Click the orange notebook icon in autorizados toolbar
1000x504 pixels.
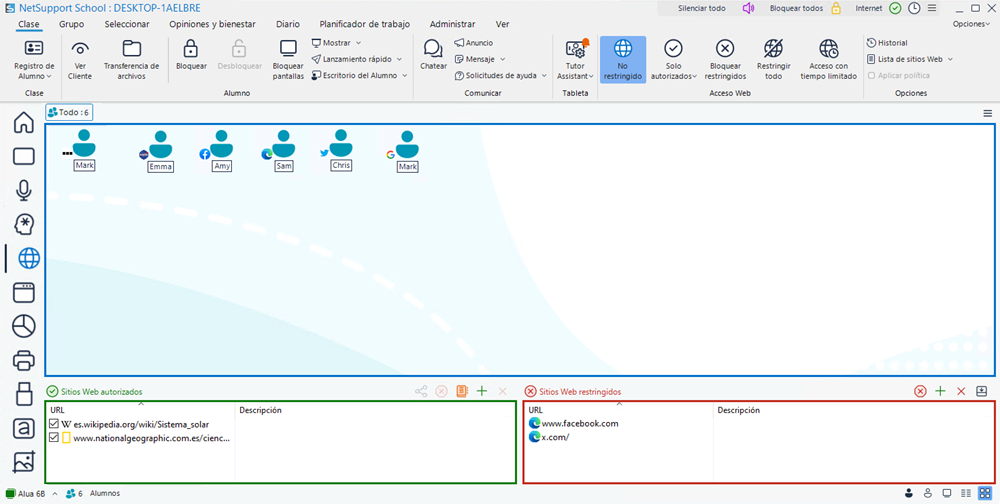point(462,391)
